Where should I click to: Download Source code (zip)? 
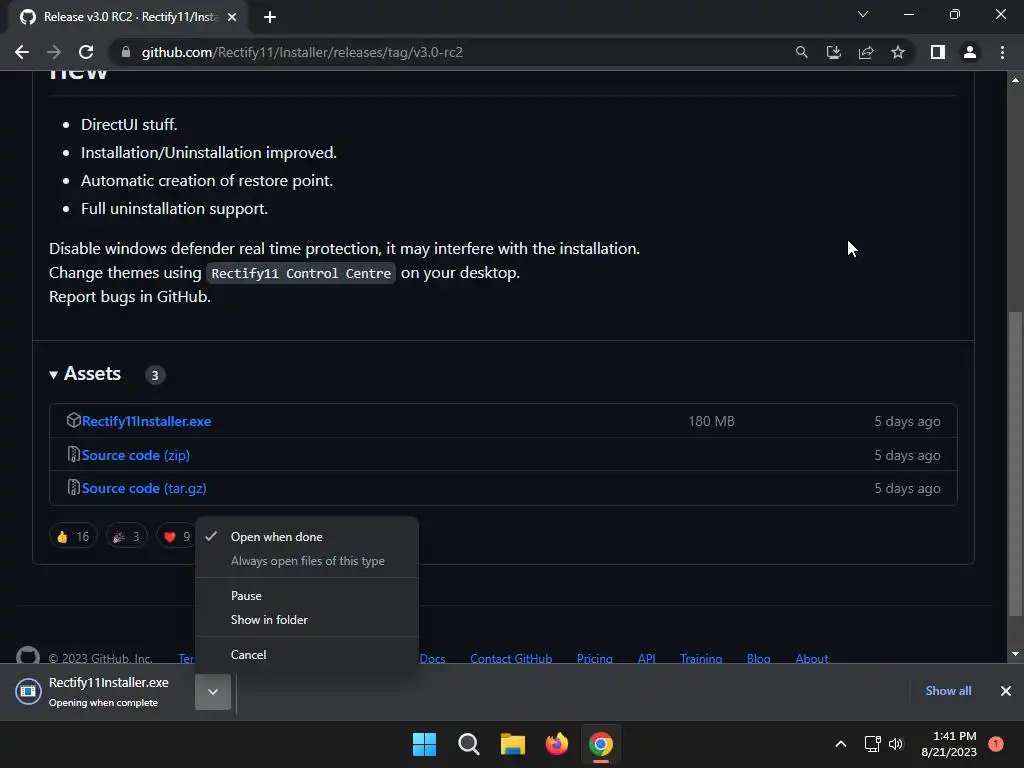click(136, 455)
